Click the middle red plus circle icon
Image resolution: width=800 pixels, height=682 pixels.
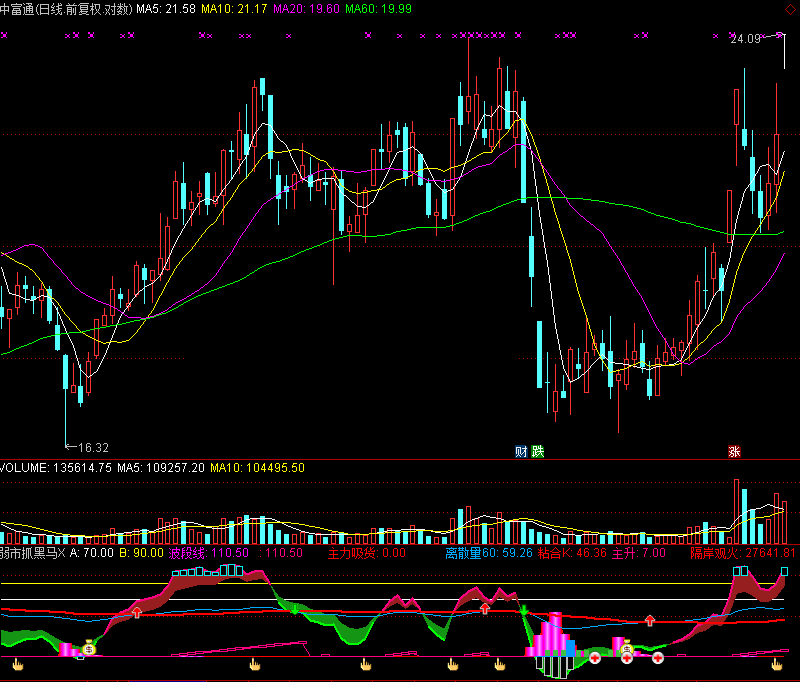coord(627,659)
